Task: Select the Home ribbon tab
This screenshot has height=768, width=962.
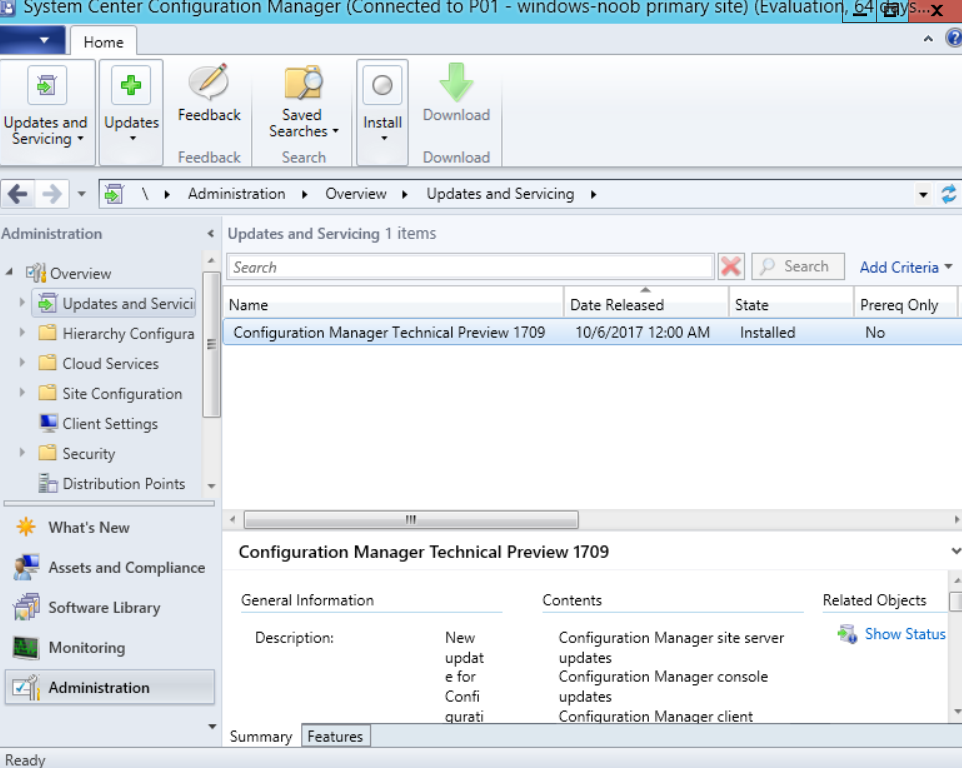Action: pyautogui.click(x=104, y=42)
